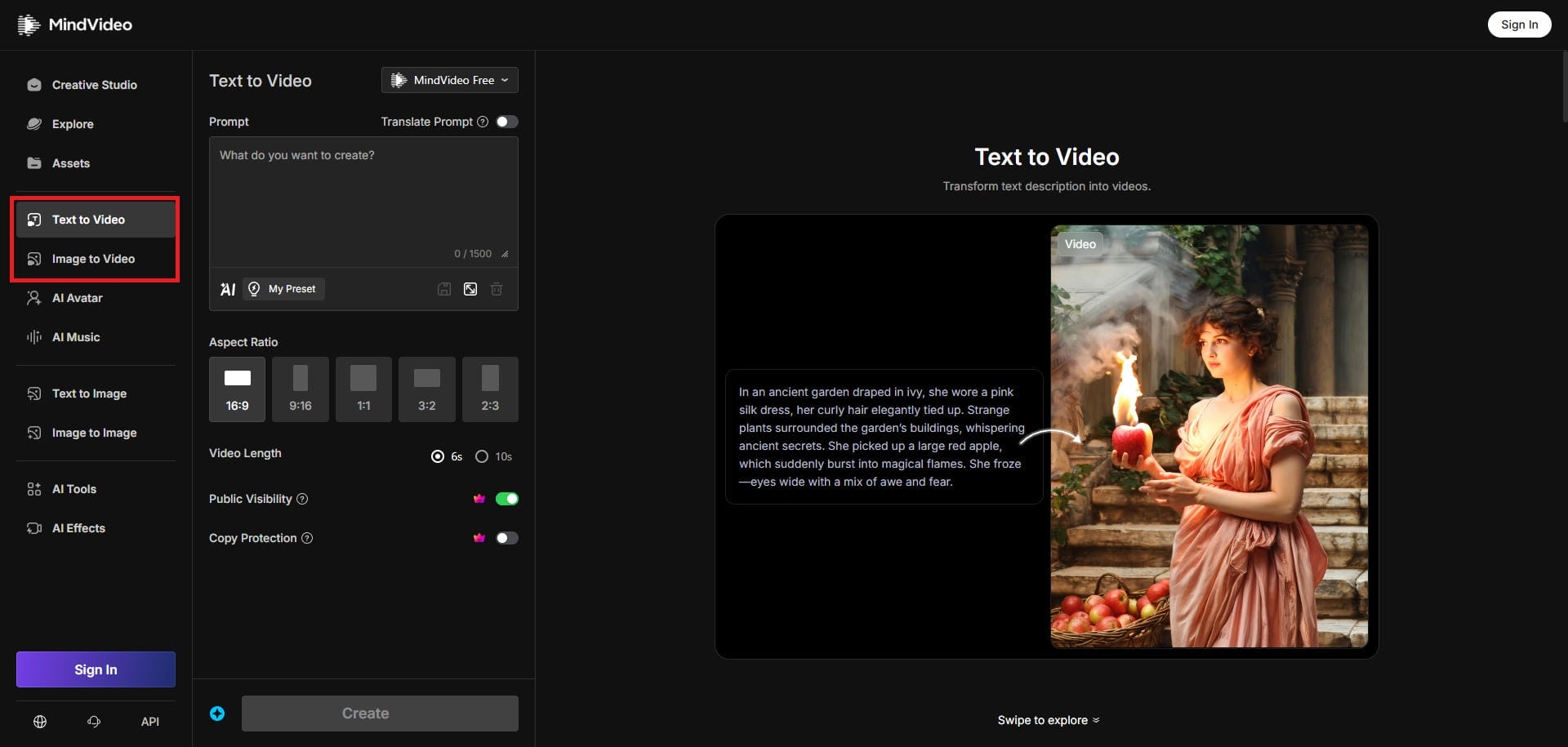
Task: Click the page vertical scrollbar
Action: [x=1564, y=86]
